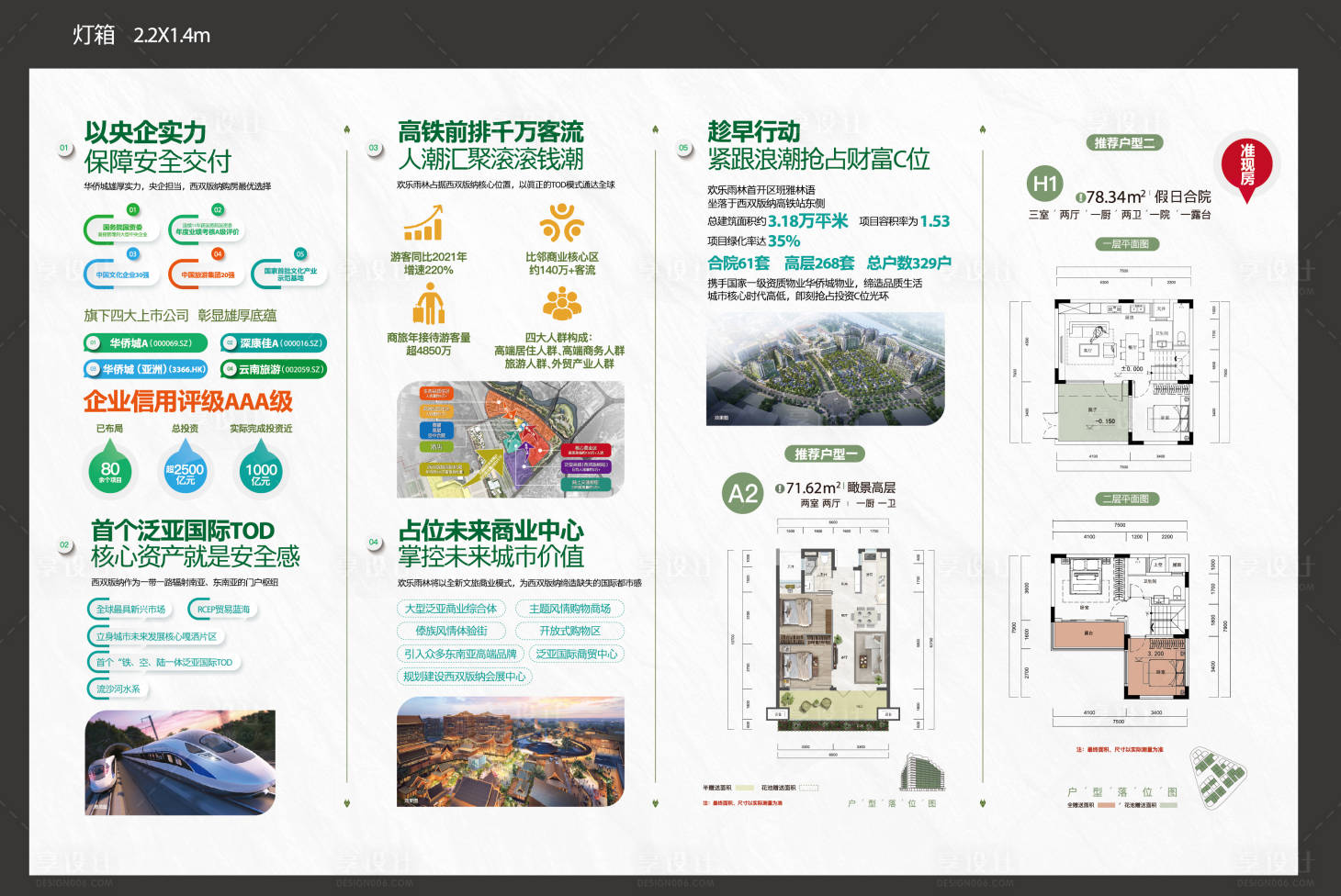The width and height of the screenshot is (1341, 896).
Task: Click the 大型泛亚商业综合体 tag
Action: pos(450,608)
